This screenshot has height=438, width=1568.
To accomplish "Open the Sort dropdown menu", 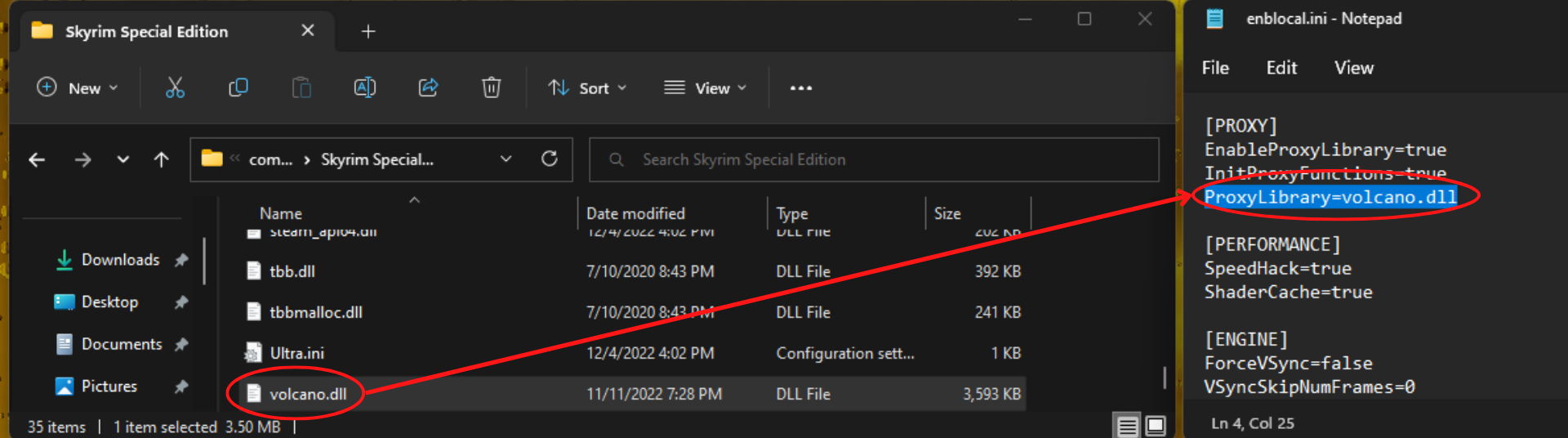I will (x=587, y=87).
